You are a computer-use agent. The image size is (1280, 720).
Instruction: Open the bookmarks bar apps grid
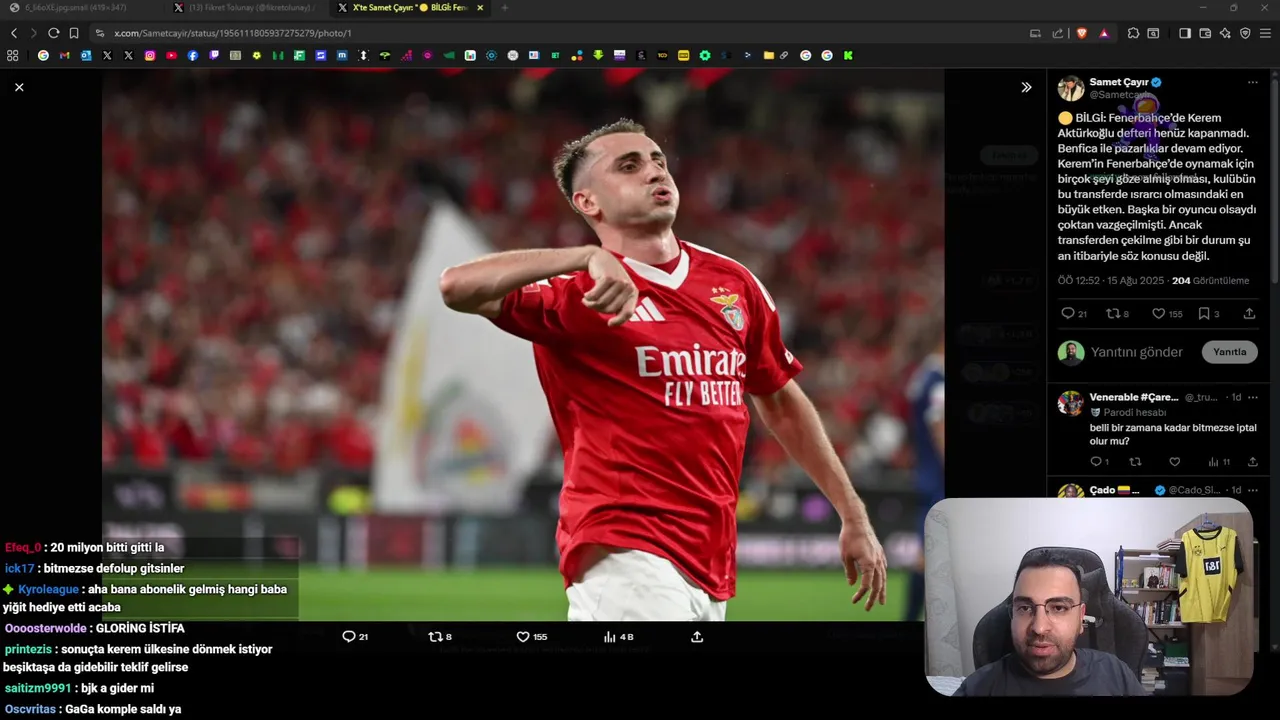(13, 56)
